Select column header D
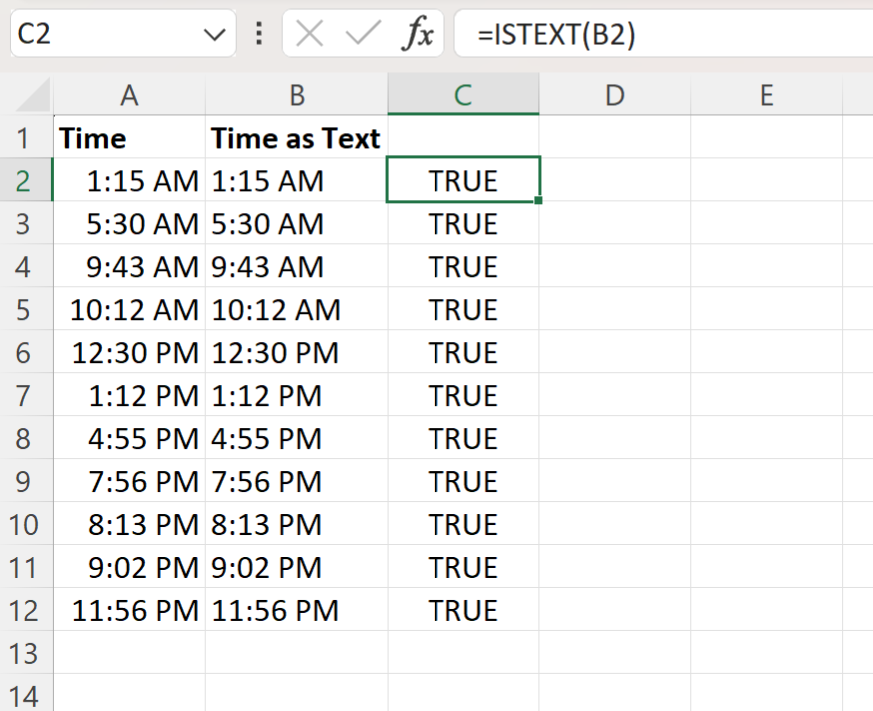The height and width of the screenshot is (711, 873). (x=614, y=95)
